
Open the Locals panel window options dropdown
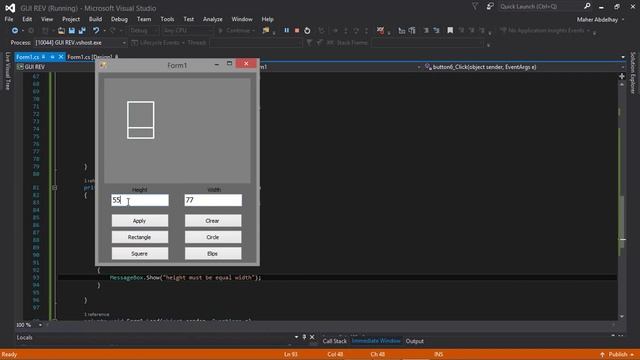pyautogui.click(x=296, y=337)
